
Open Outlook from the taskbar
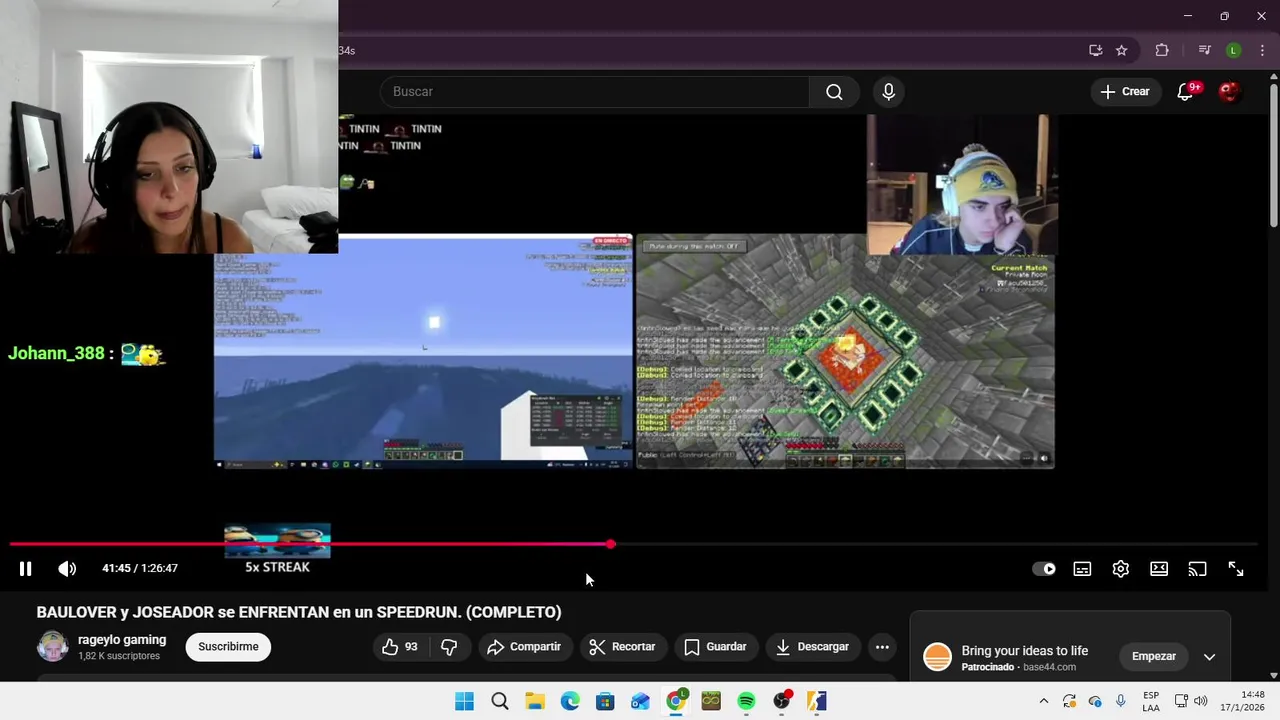pos(640,701)
